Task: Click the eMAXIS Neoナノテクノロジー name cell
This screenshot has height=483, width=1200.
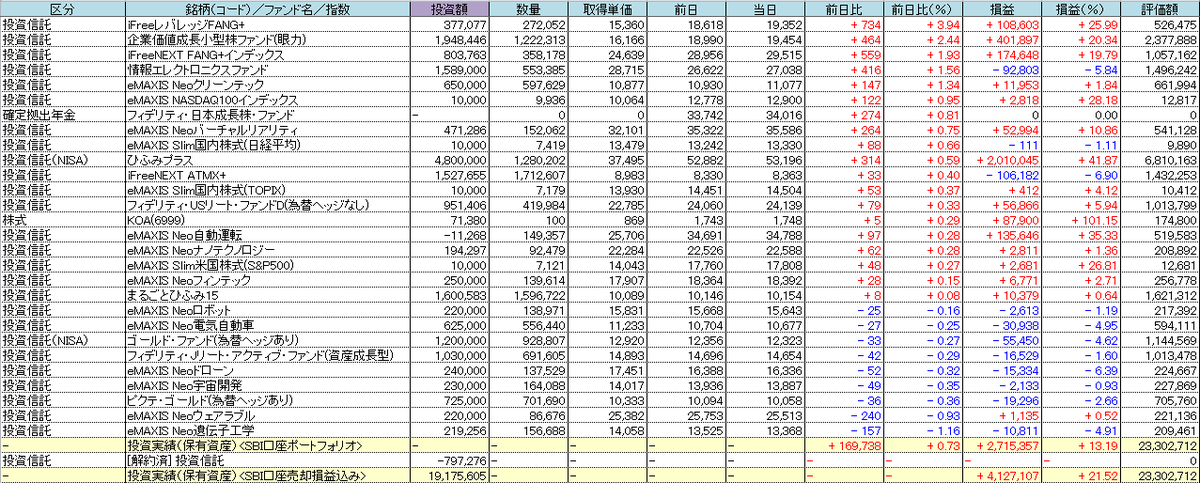Action: [268, 250]
